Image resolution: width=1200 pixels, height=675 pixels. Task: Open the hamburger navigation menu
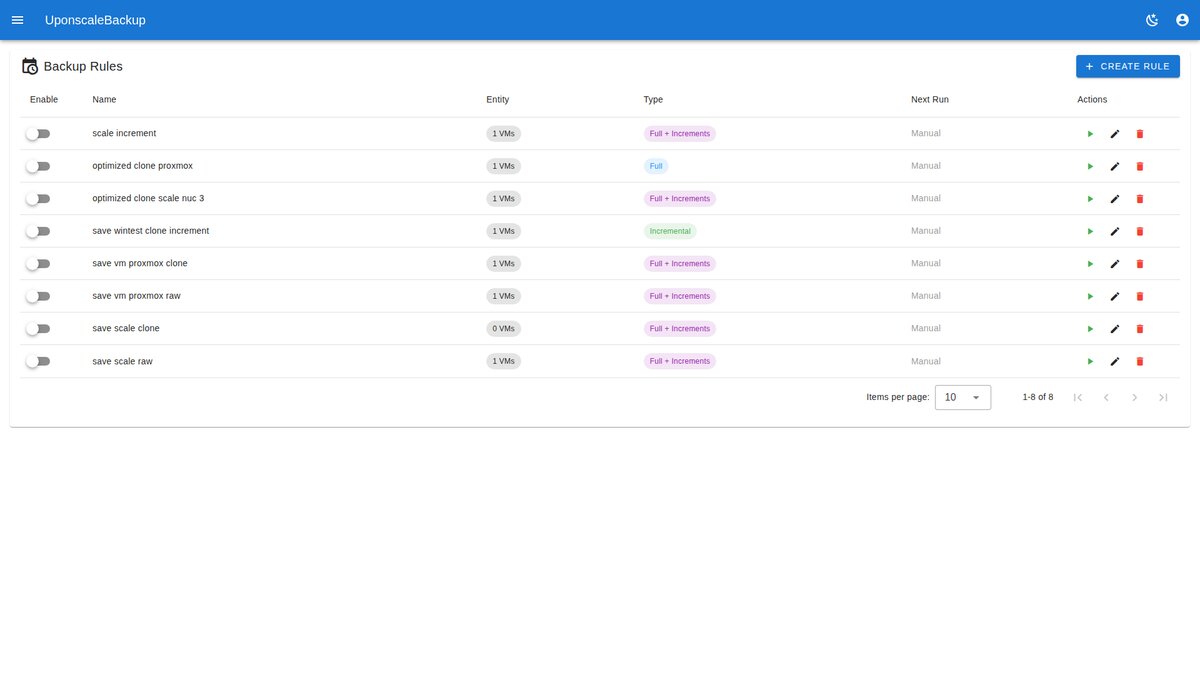coord(17,20)
